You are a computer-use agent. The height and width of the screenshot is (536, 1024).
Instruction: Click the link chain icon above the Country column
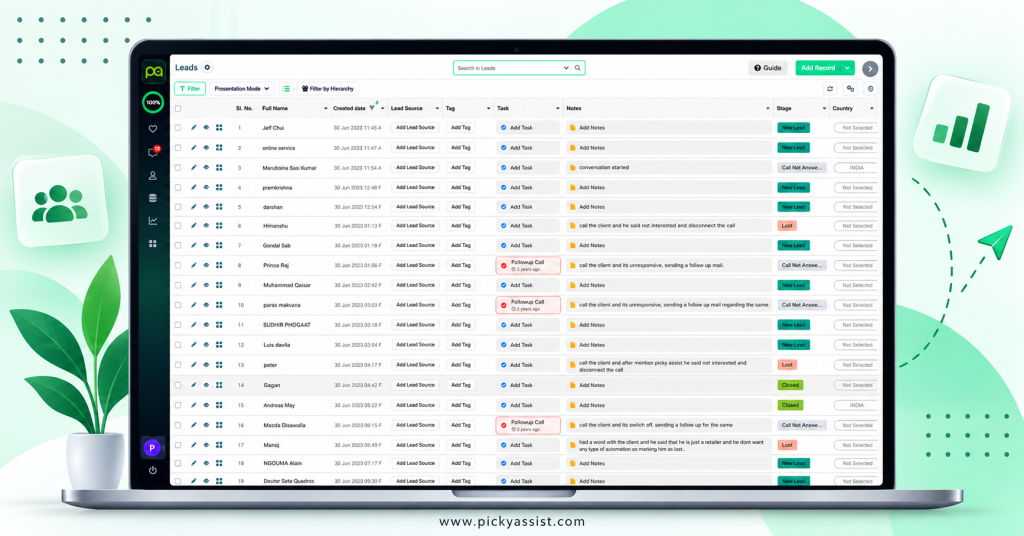(x=850, y=89)
